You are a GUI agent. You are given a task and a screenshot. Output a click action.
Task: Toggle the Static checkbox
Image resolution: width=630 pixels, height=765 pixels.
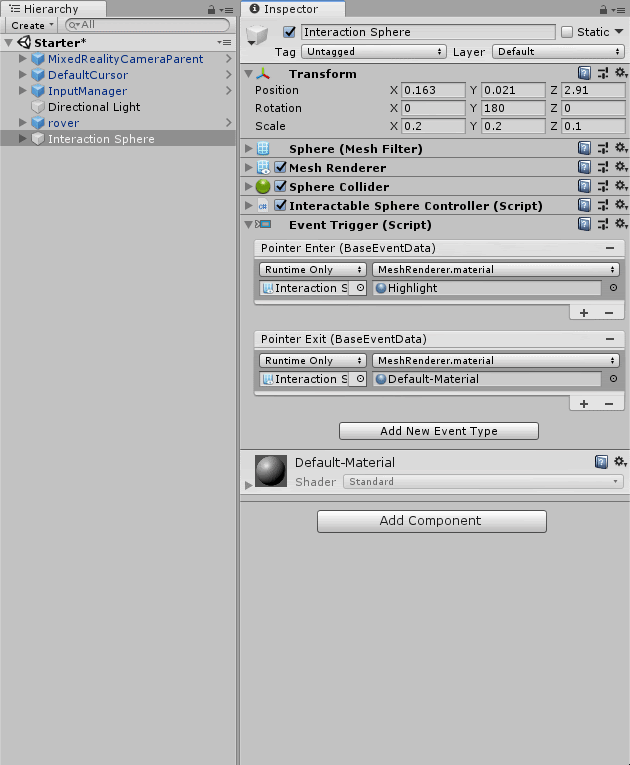(x=567, y=32)
